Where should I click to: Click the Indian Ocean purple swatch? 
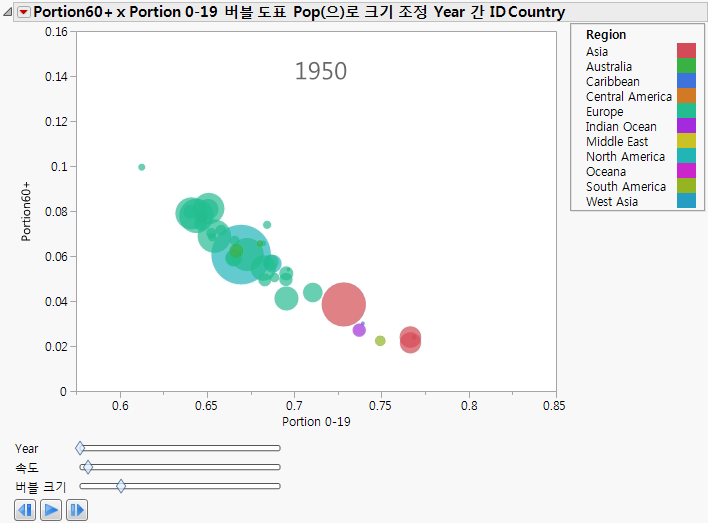click(x=686, y=126)
